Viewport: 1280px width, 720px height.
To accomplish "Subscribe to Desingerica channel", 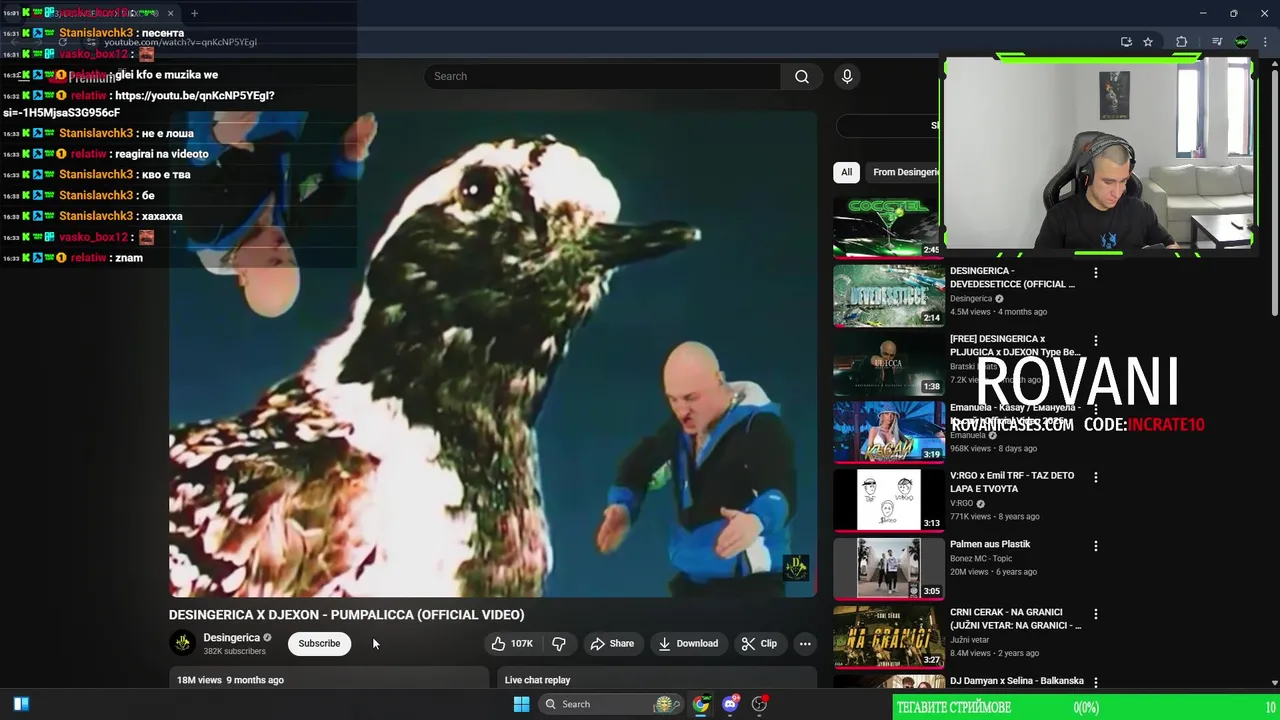I will 319,643.
